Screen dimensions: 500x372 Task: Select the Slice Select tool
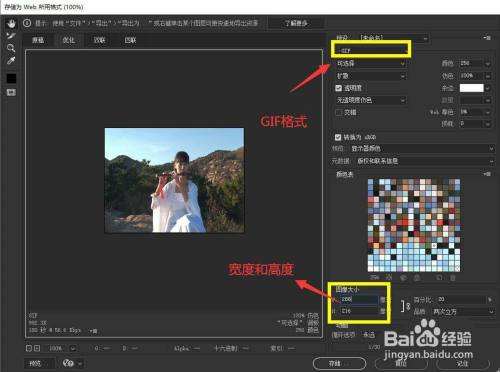[x=11, y=35]
